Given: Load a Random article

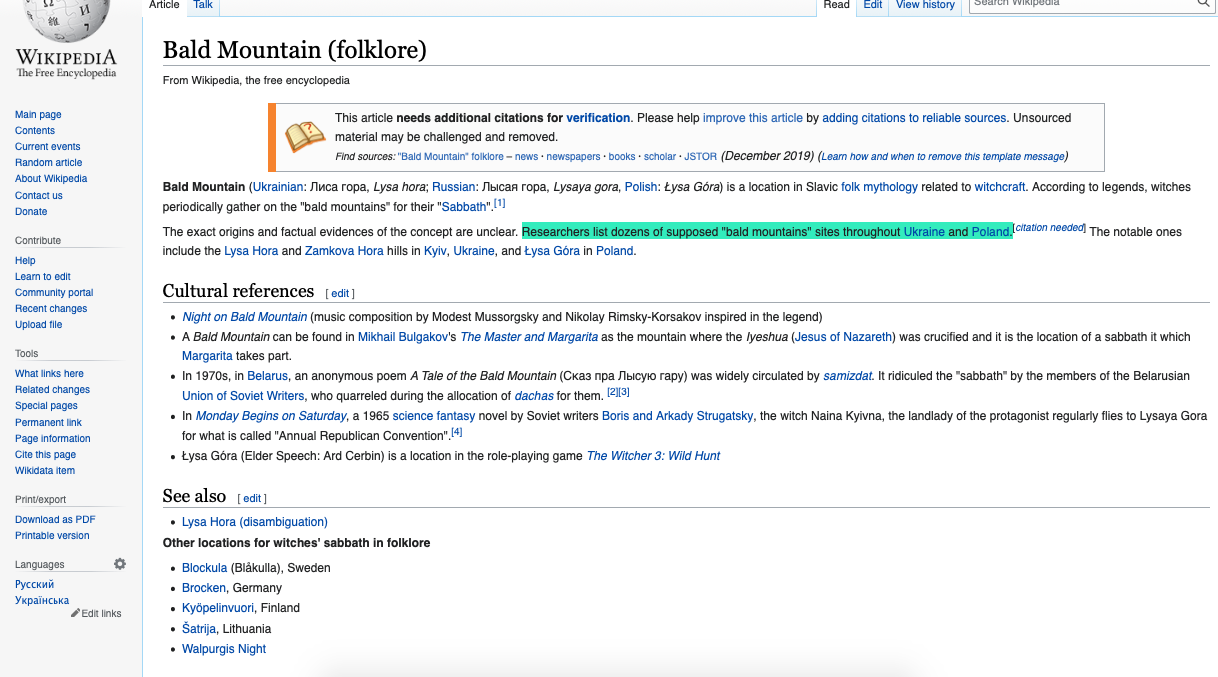Looking at the screenshot, I should pyautogui.click(x=49, y=163).
